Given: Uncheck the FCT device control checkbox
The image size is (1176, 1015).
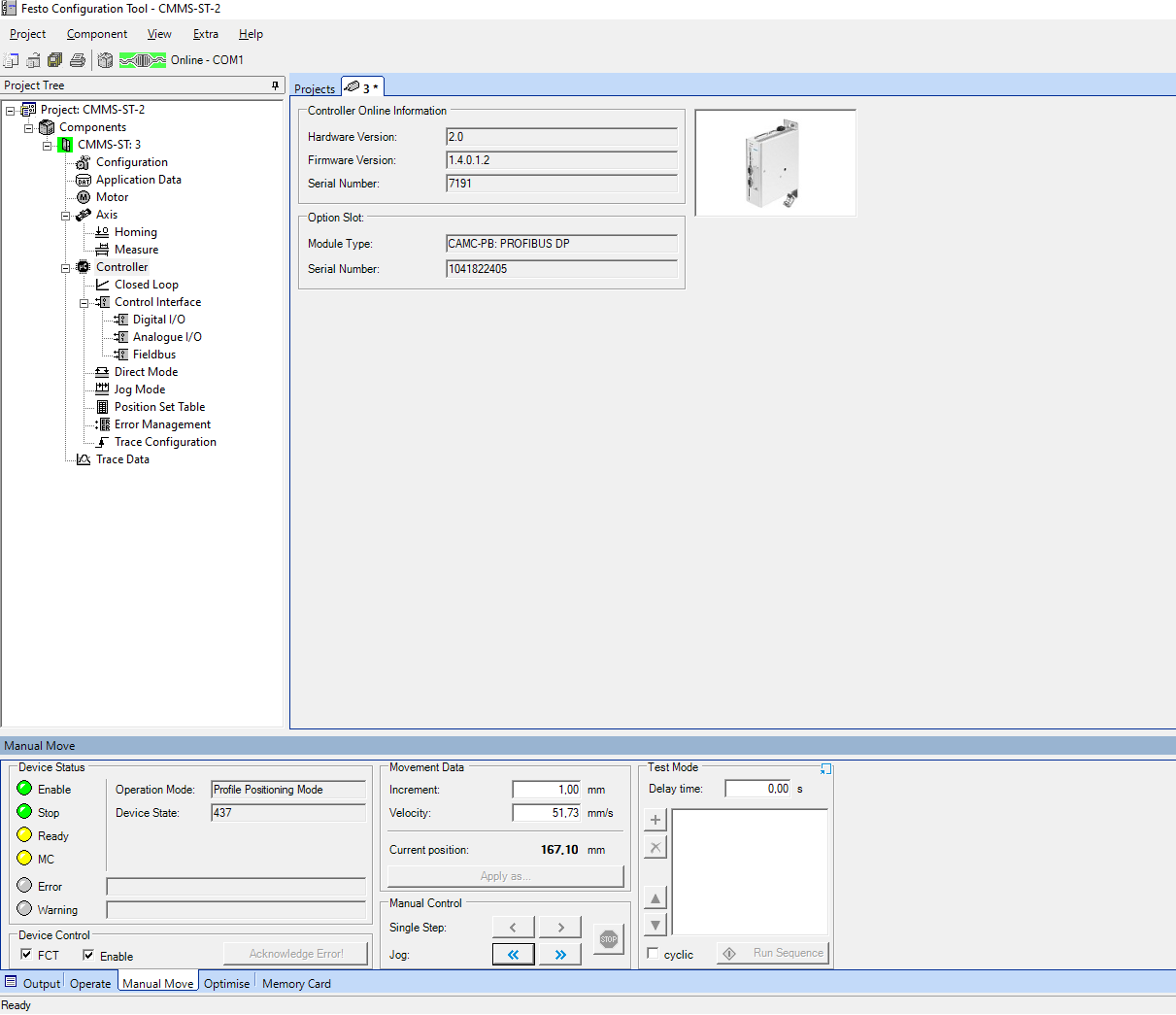Looking at the screenshot, I should pyautogui.click(x=26, y=955).
